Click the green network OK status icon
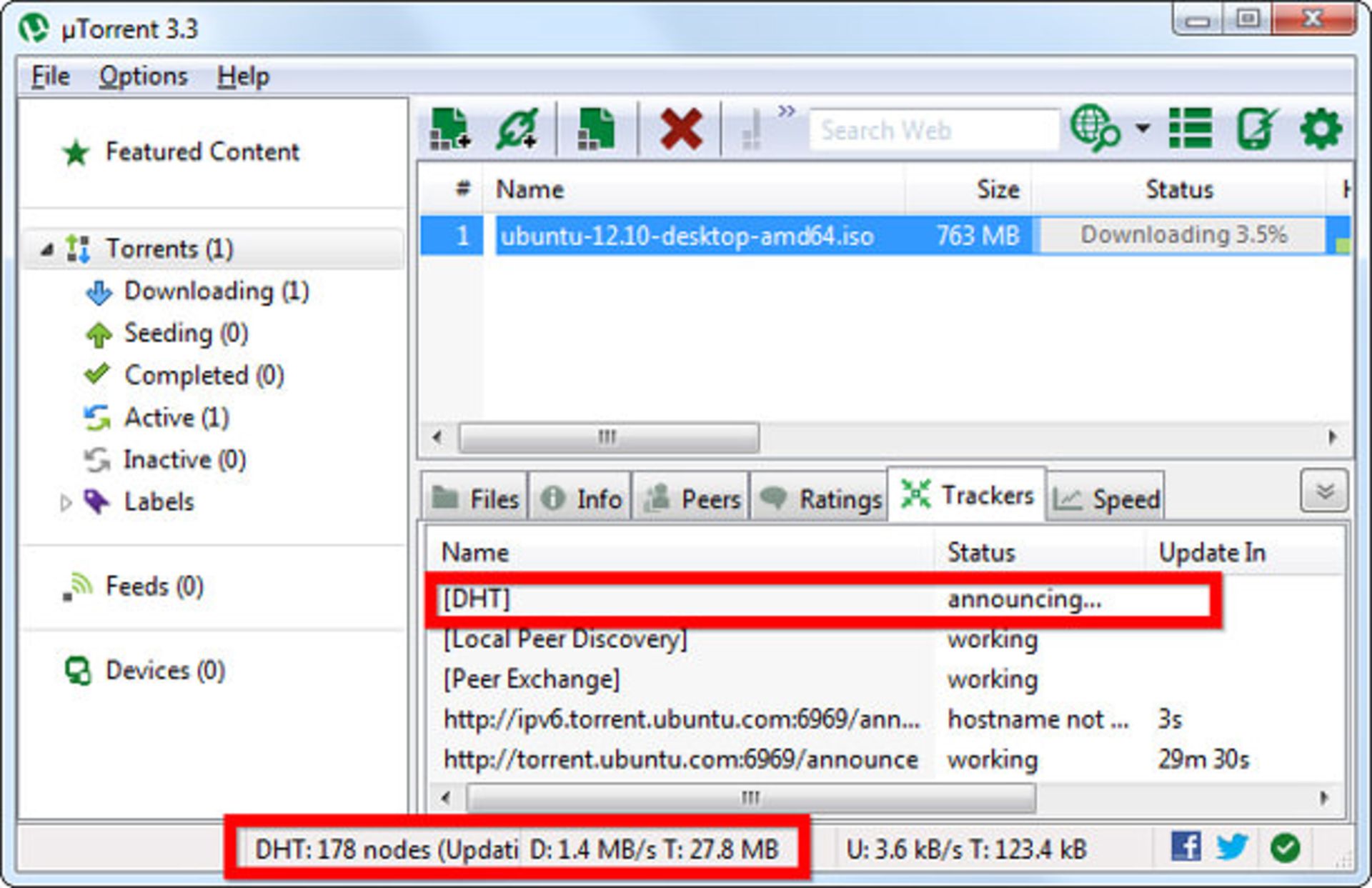1372x888 pixels. coord(1285,848)
